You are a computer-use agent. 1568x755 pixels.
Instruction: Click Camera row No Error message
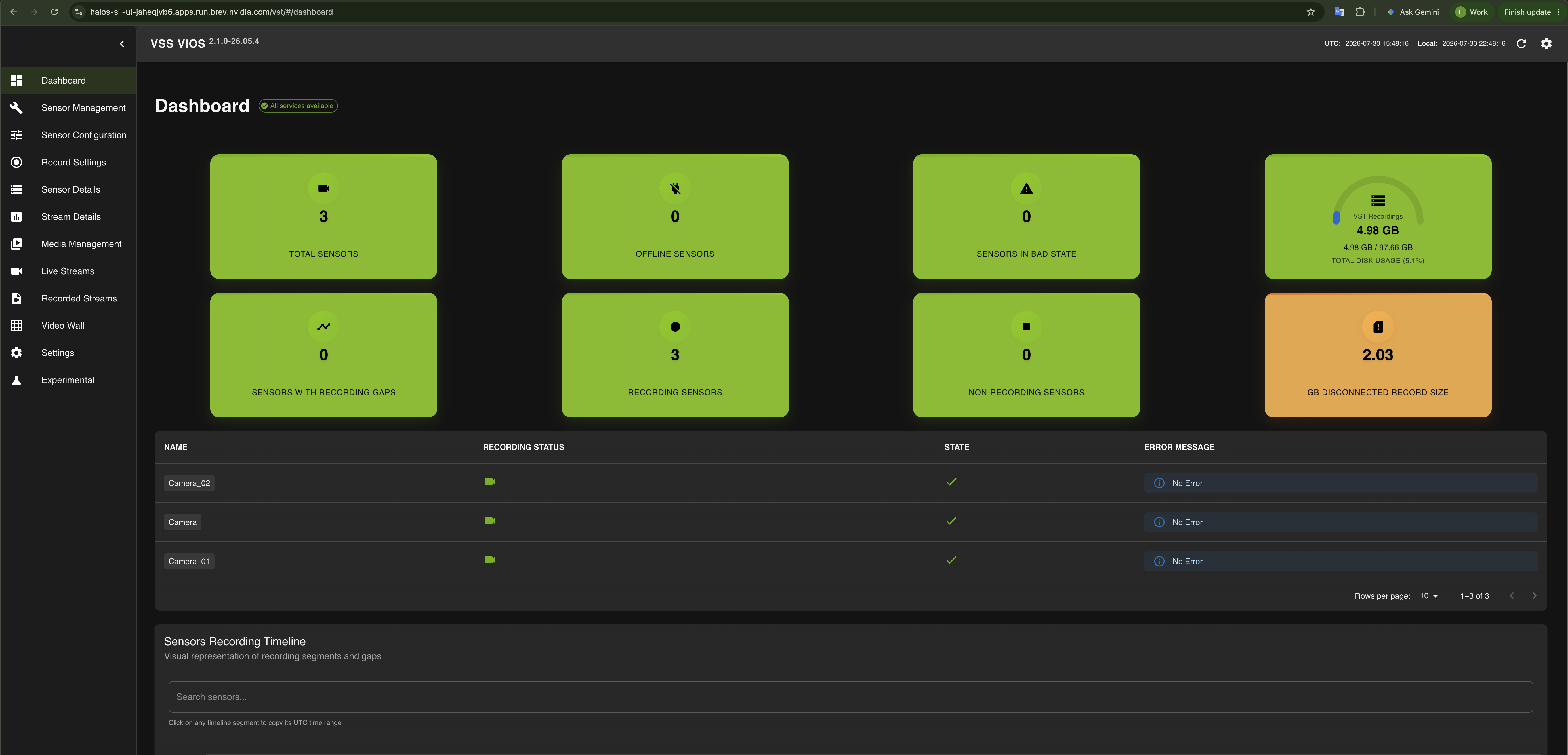(x=1340, y=522)
